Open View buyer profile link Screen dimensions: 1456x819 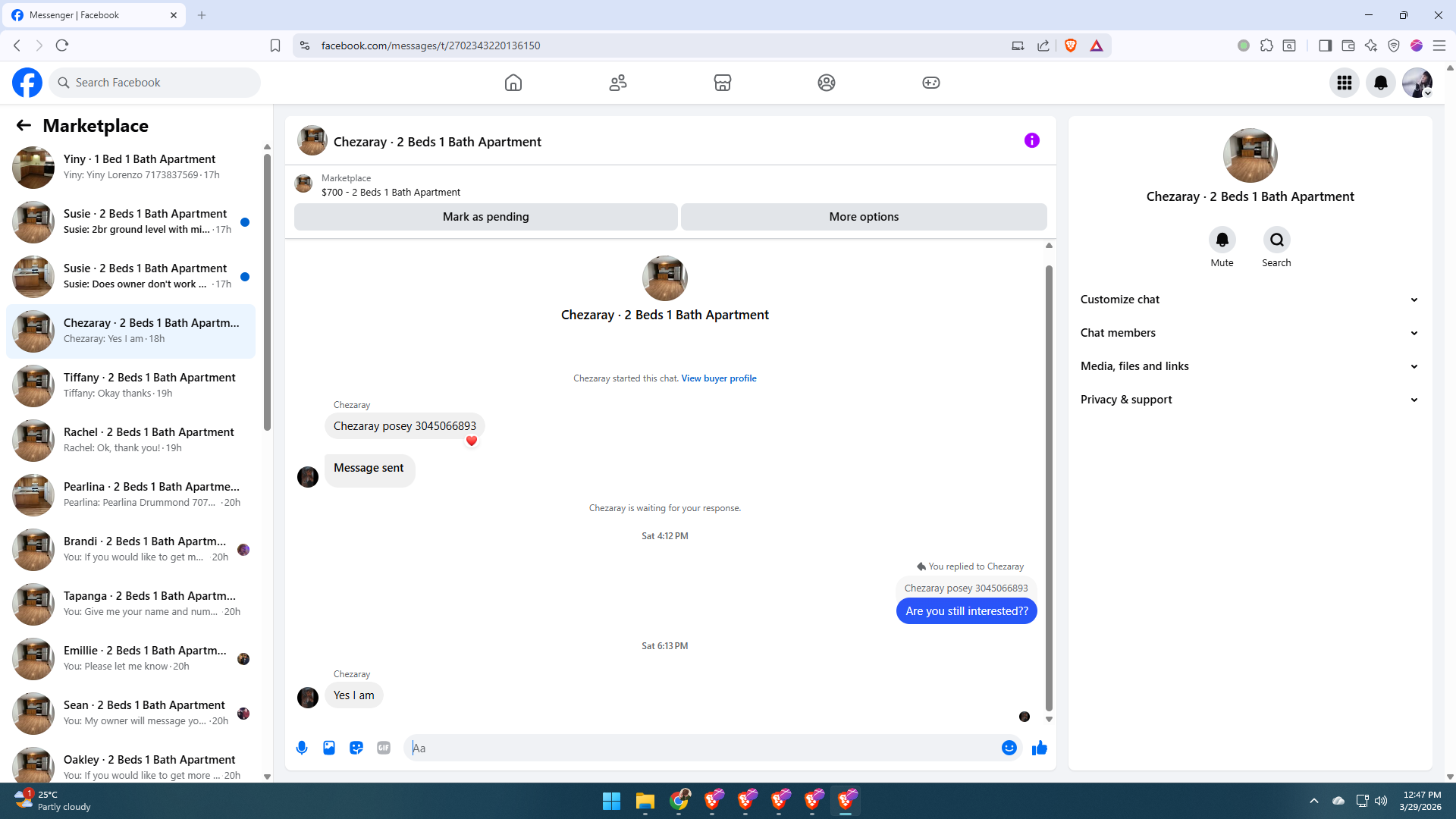[x=719, y=378]
